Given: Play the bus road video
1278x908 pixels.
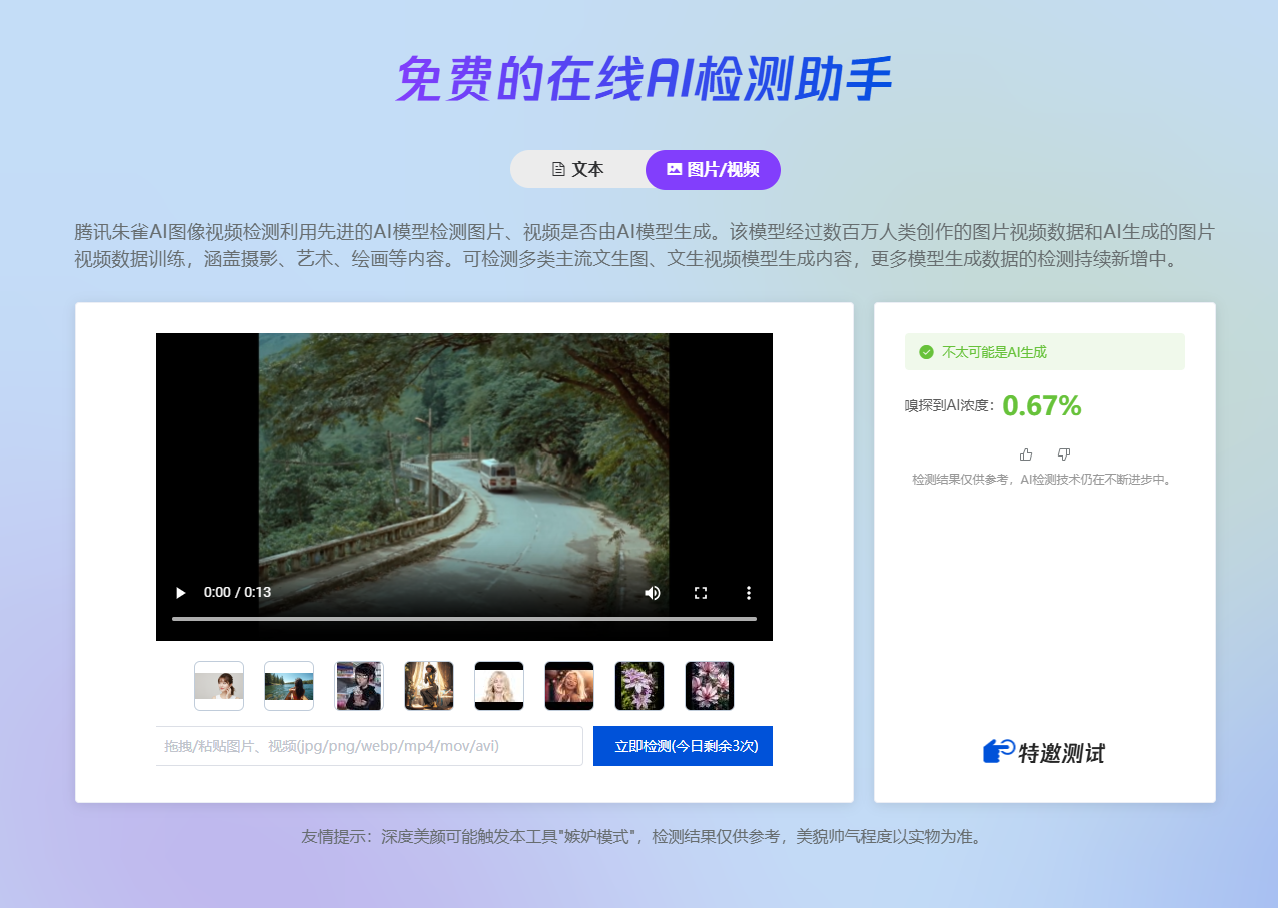Looking at the screenshot, I should tap(180, 592).
